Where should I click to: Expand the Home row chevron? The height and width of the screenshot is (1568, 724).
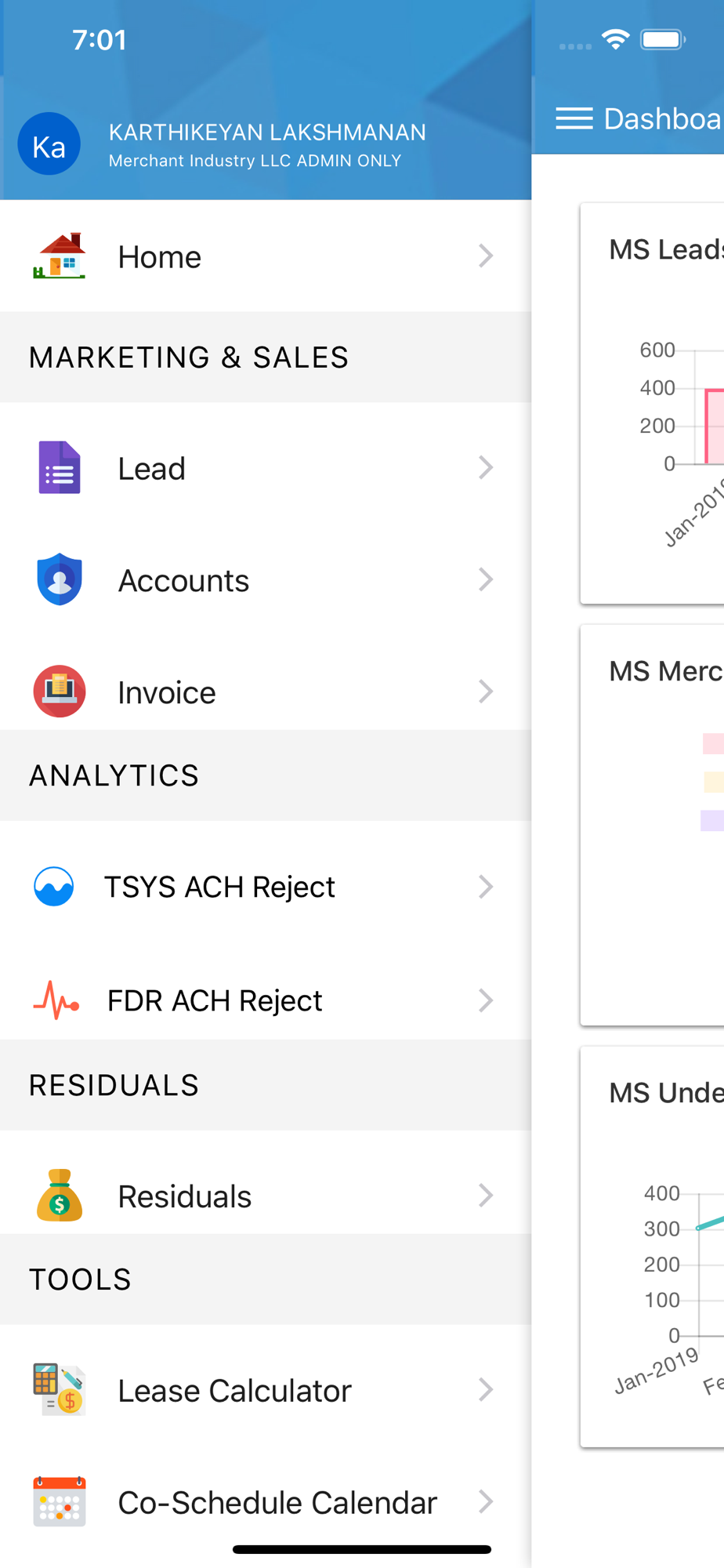(486, 256)
